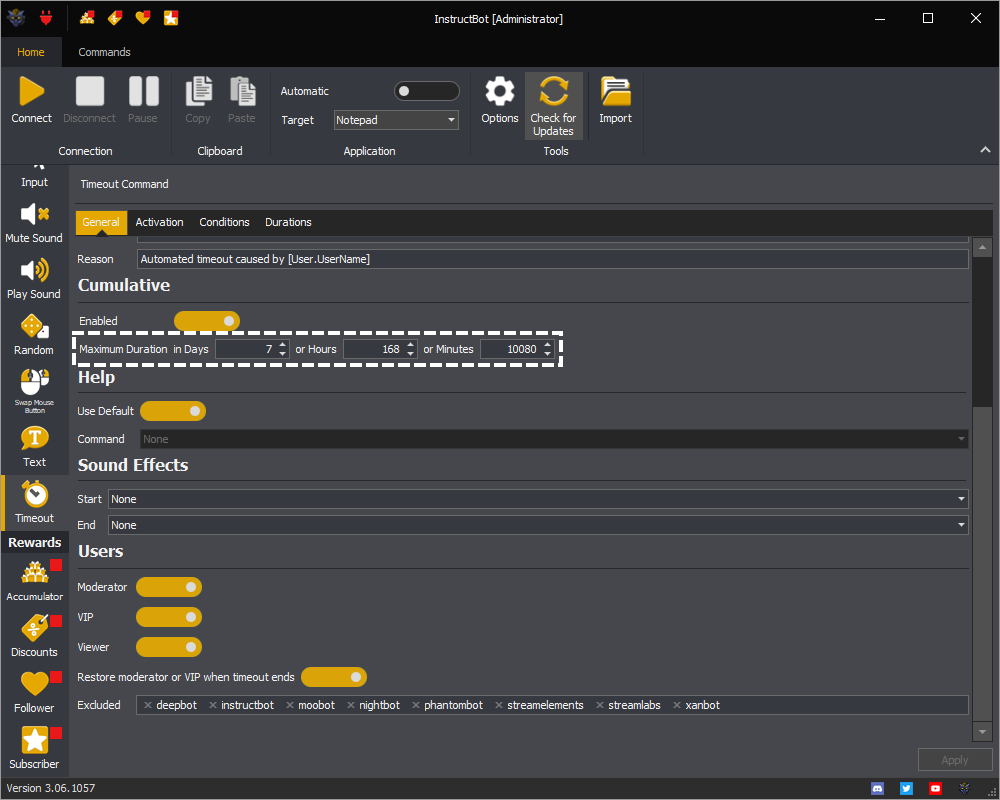Screen dimensions: 1000x800
Task: Click the scrollbar up arrow
Action: [x=982, y=247]
